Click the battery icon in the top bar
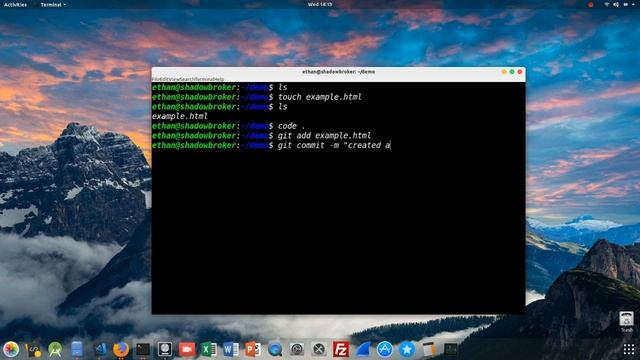Screen dimensions: 640x360 tap(626, 4)
